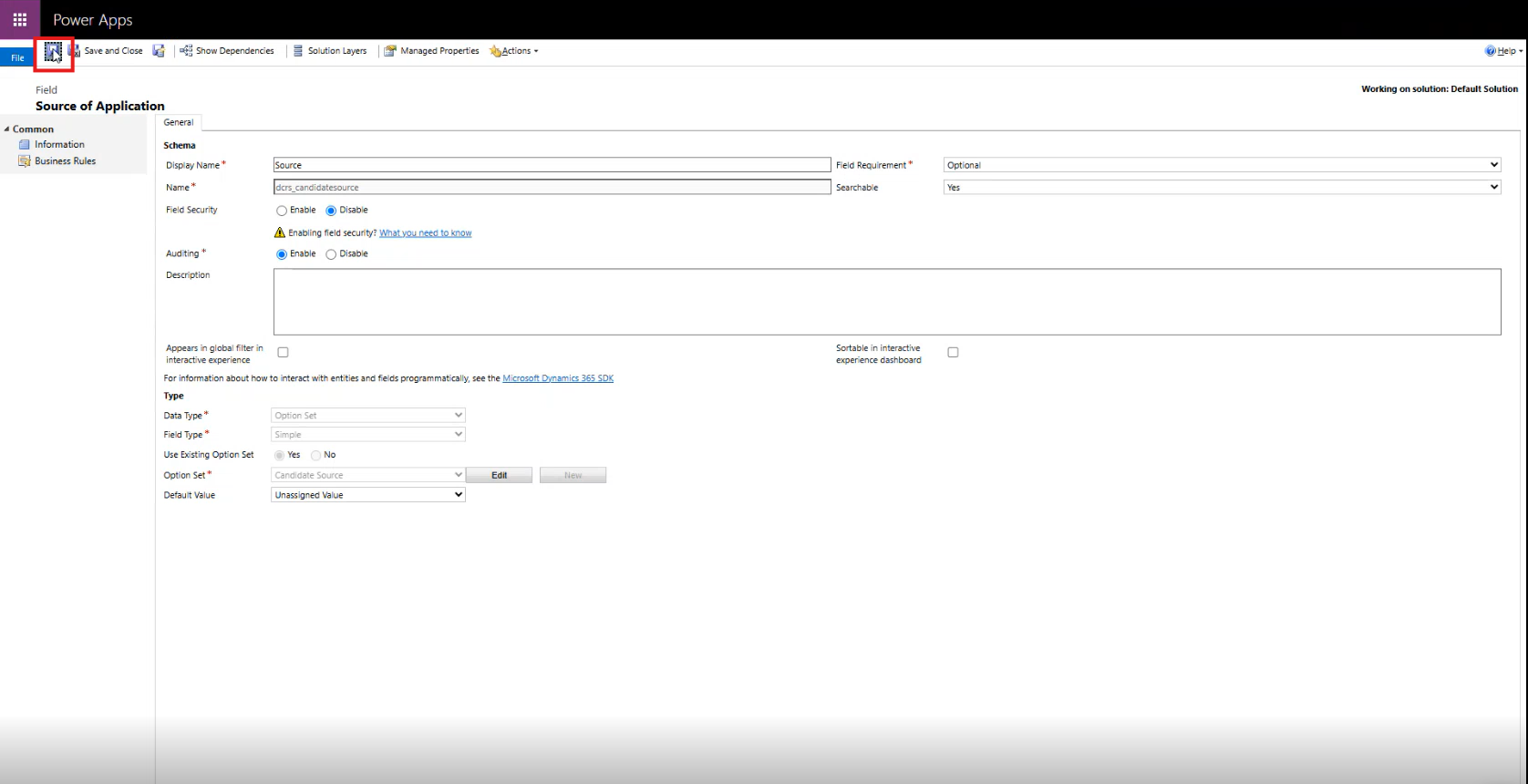Click the Description text area
This screenshot has height=784, width=1528.
[887, 302]
